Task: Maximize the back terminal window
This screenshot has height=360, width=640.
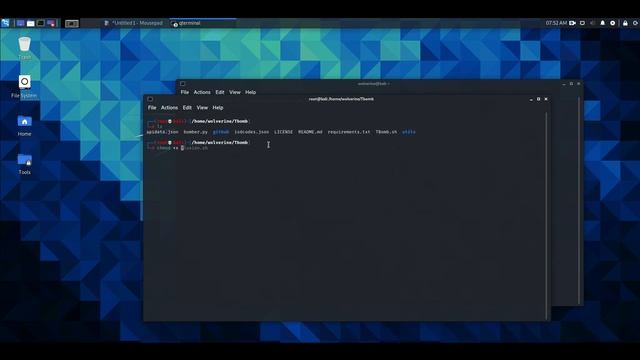Action: tap(571, 84)
